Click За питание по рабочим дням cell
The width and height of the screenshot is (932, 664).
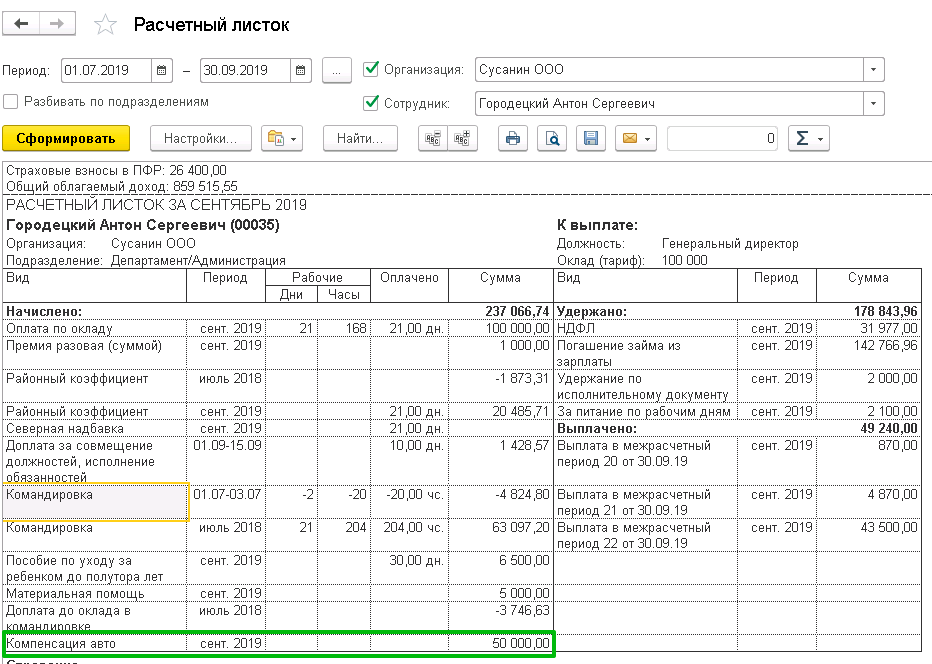pyautogui.click(x=646, y=411)
